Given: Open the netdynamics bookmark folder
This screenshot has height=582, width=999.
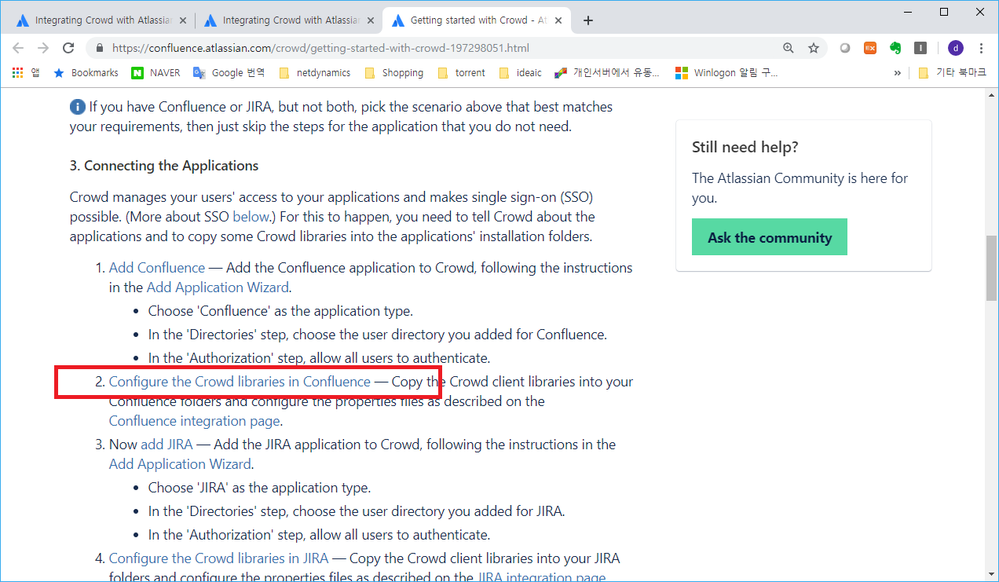Looking at the screenshot, I should point(315,73).
